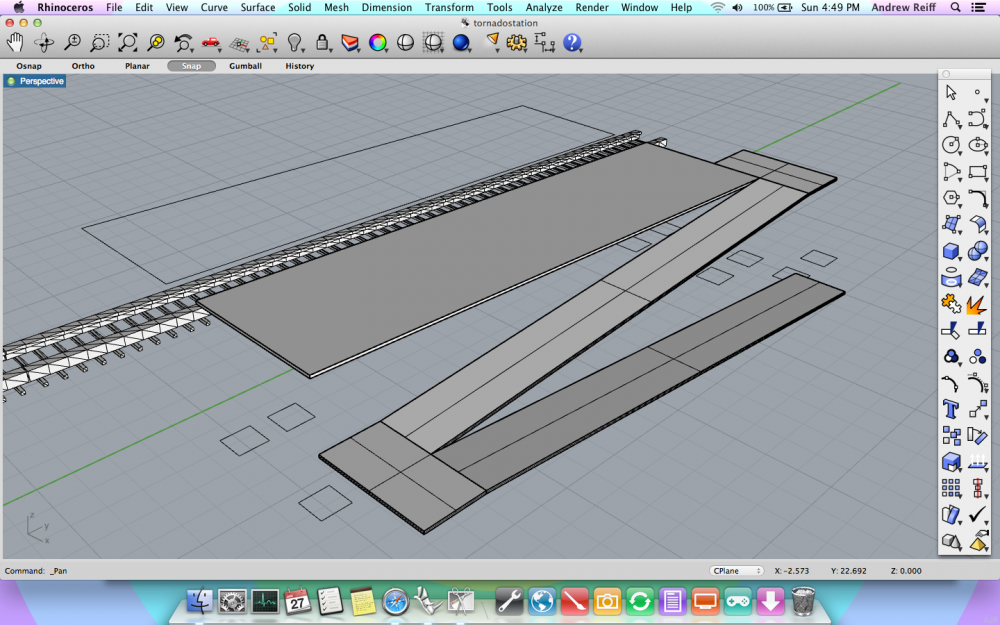Click the lock icon in toolbar
The image size is (1000, 625).
[x=322, y=43]
